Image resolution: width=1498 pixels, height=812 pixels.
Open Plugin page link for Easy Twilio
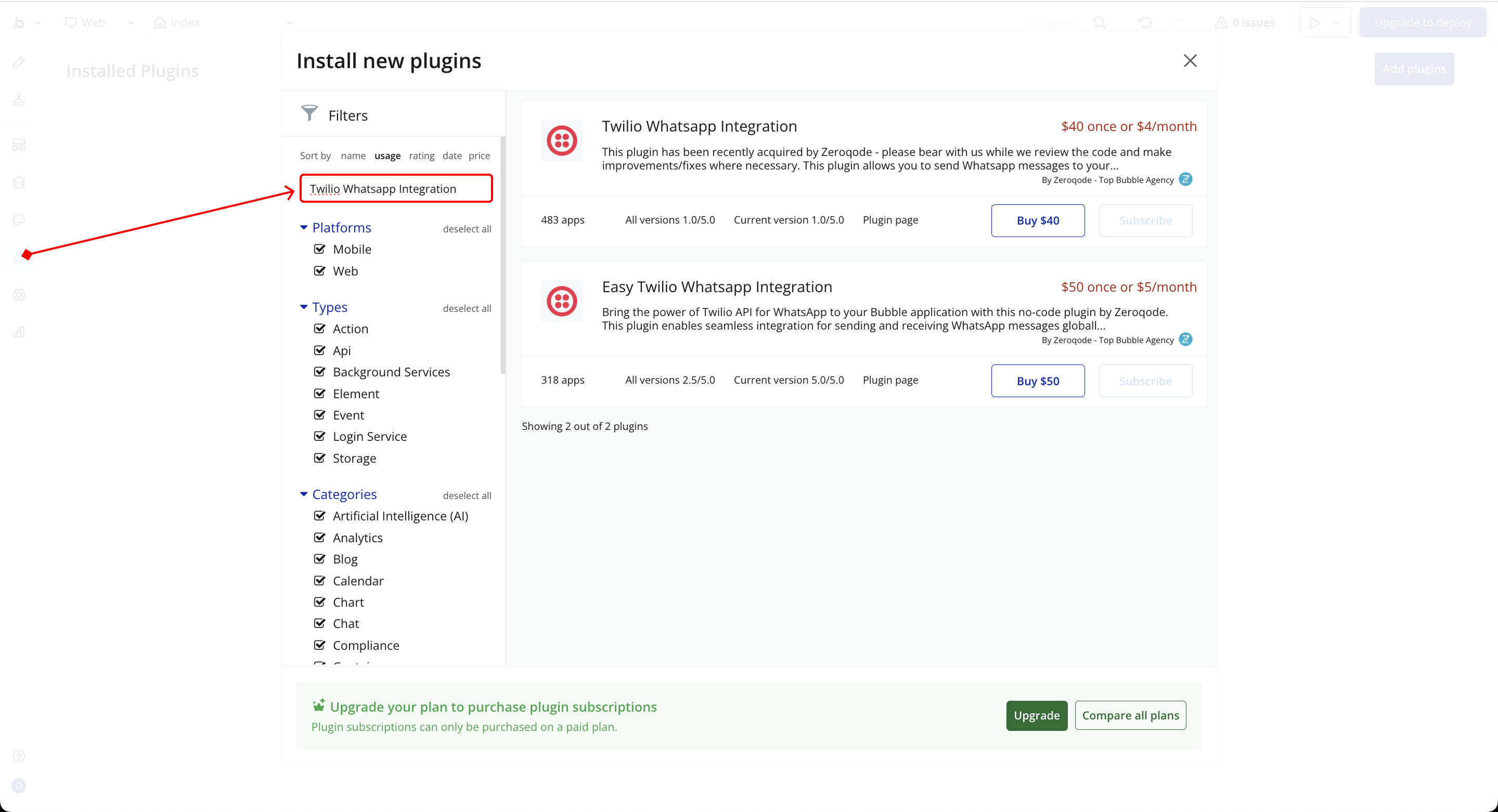coord(890,380)
